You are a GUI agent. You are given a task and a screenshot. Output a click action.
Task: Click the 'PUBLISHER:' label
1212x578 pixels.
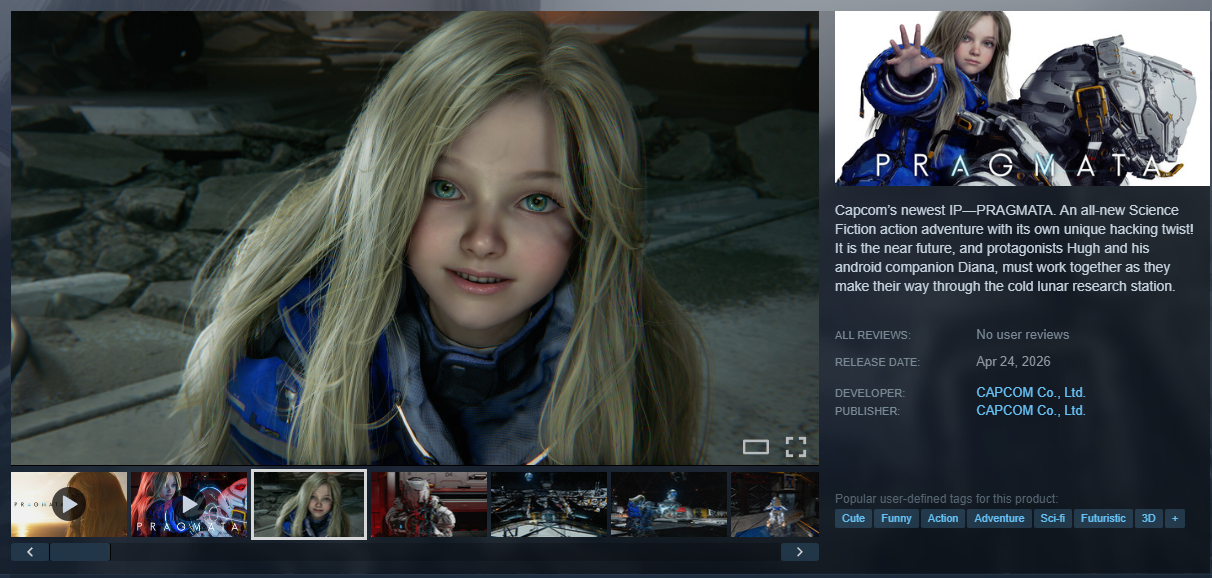[x=868, y=411]
